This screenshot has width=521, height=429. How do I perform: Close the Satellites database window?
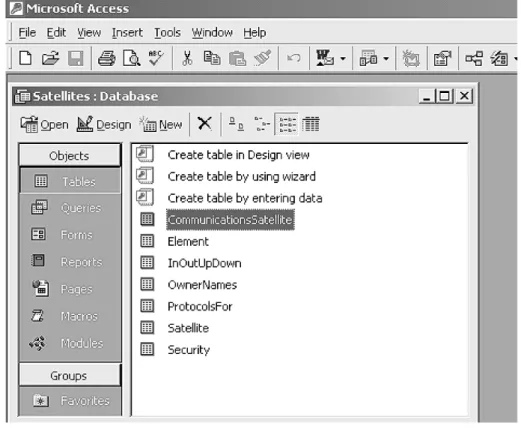464,96
